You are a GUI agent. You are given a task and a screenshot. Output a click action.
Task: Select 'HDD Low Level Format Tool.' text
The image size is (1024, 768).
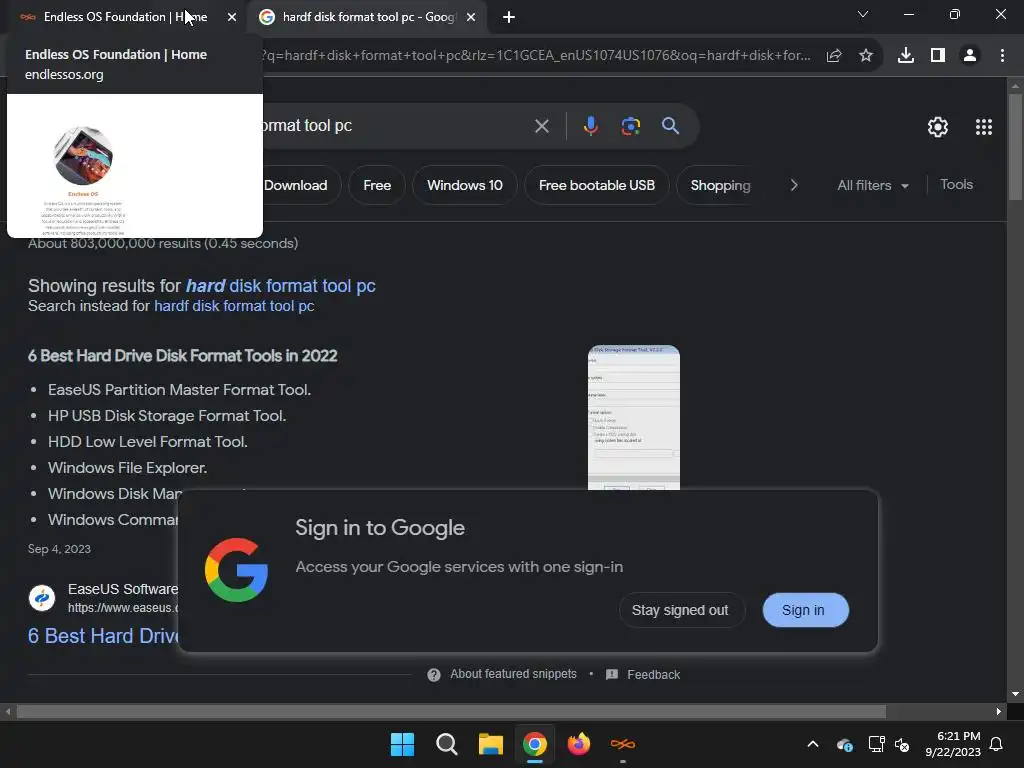pyautogui.click(x=148, y=442)
